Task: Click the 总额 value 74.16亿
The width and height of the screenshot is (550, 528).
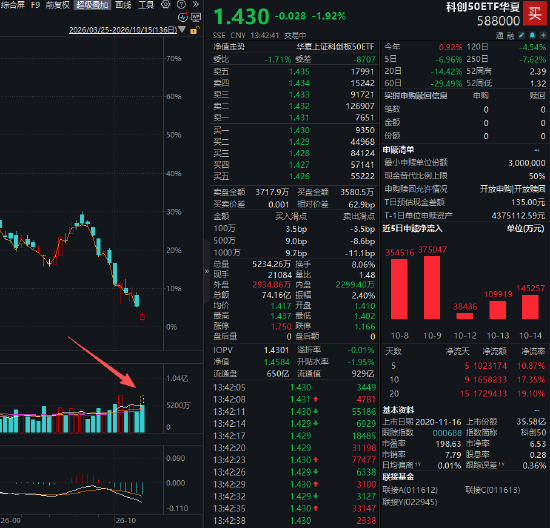Action: (276, 295)
